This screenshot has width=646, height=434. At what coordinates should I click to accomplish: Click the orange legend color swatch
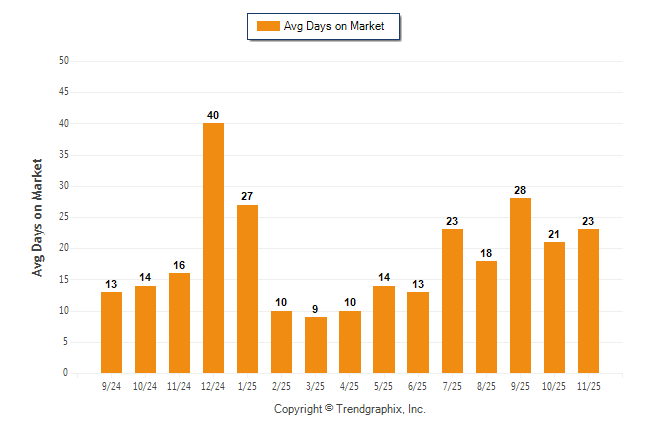(x=268, y=26)
